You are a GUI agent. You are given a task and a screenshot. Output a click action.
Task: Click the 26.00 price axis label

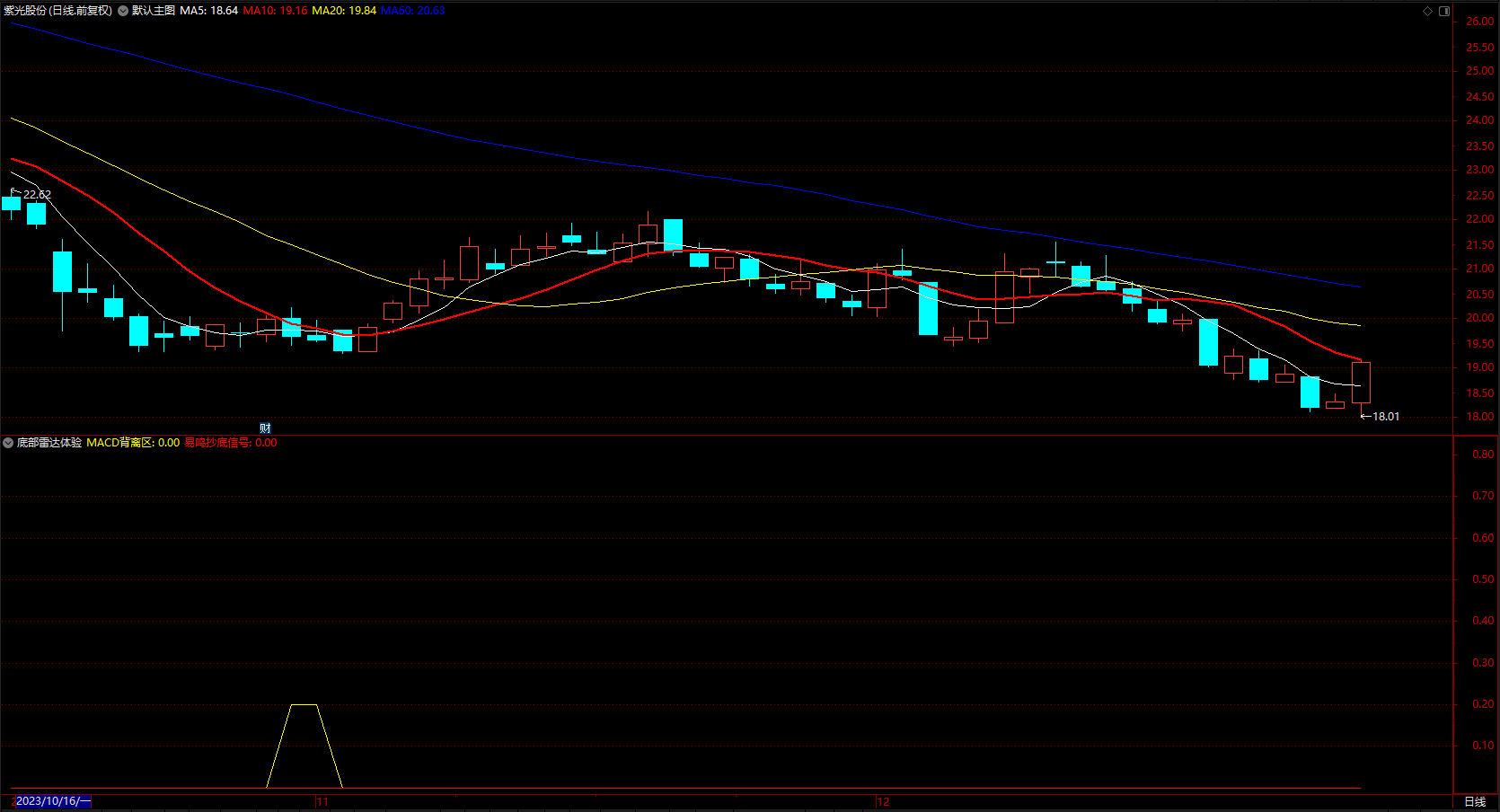[1480, 22]
